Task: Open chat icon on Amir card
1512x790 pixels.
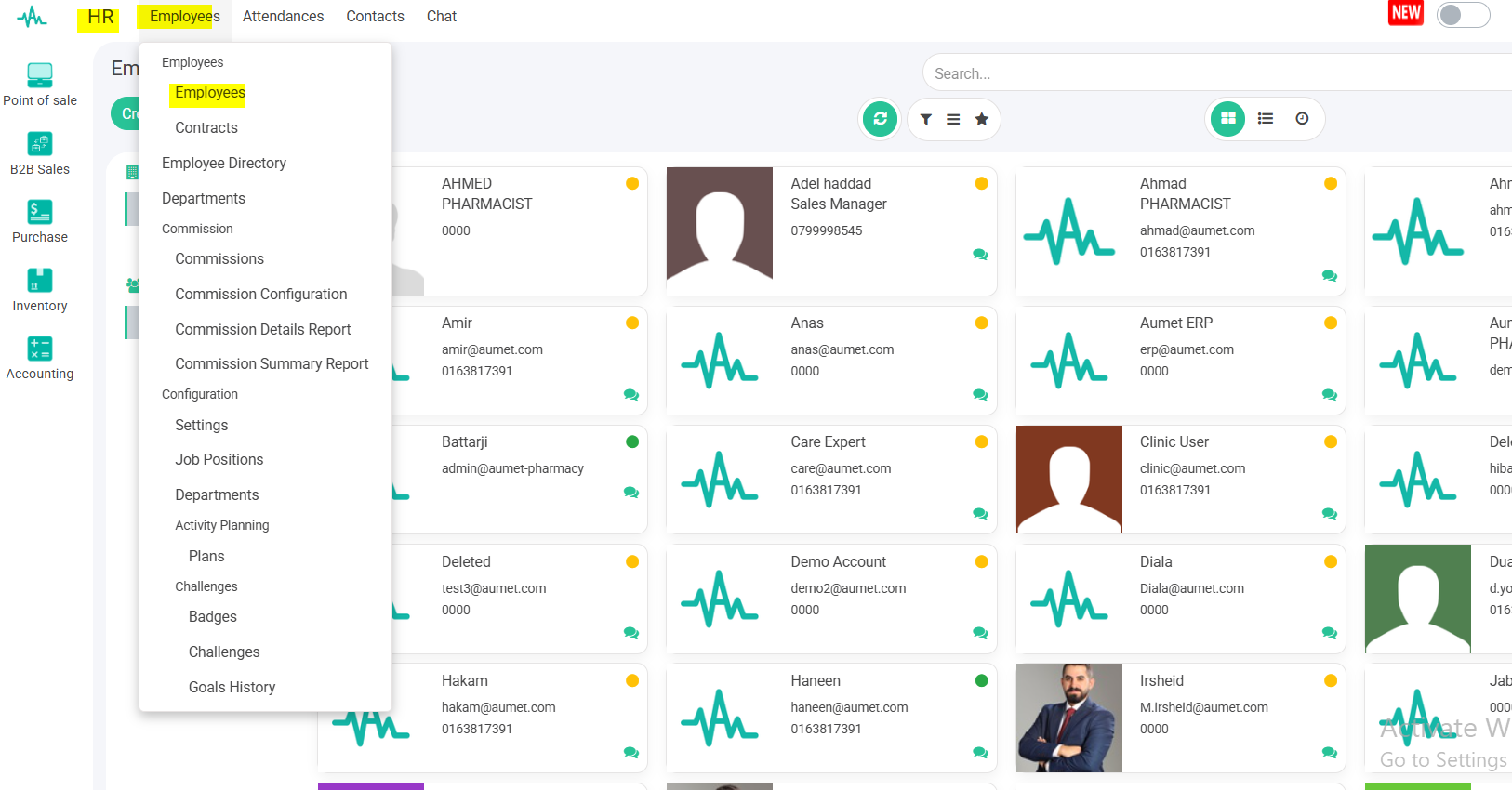Action: (631, 395)
